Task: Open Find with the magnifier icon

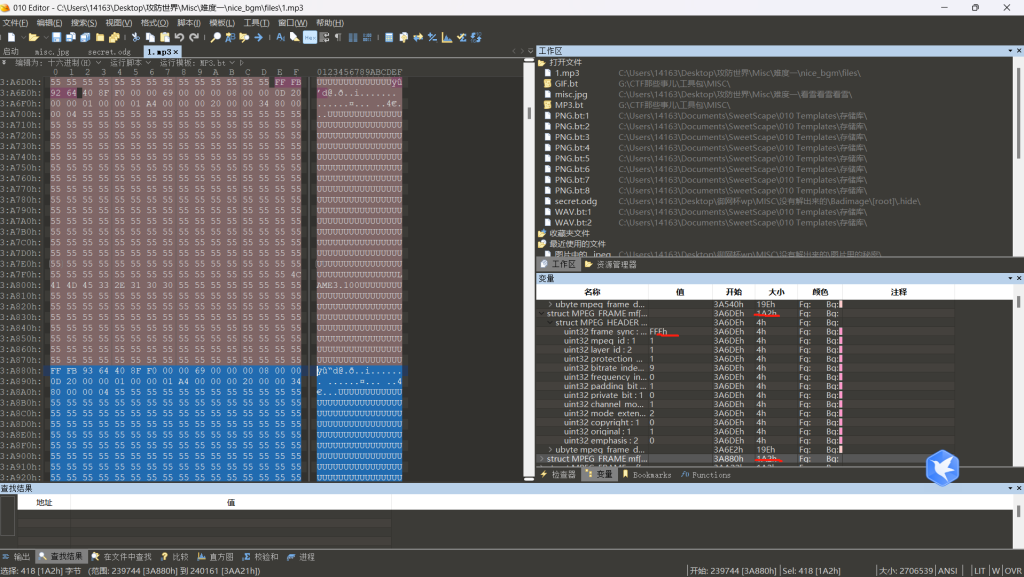Action: click(216, 37)
